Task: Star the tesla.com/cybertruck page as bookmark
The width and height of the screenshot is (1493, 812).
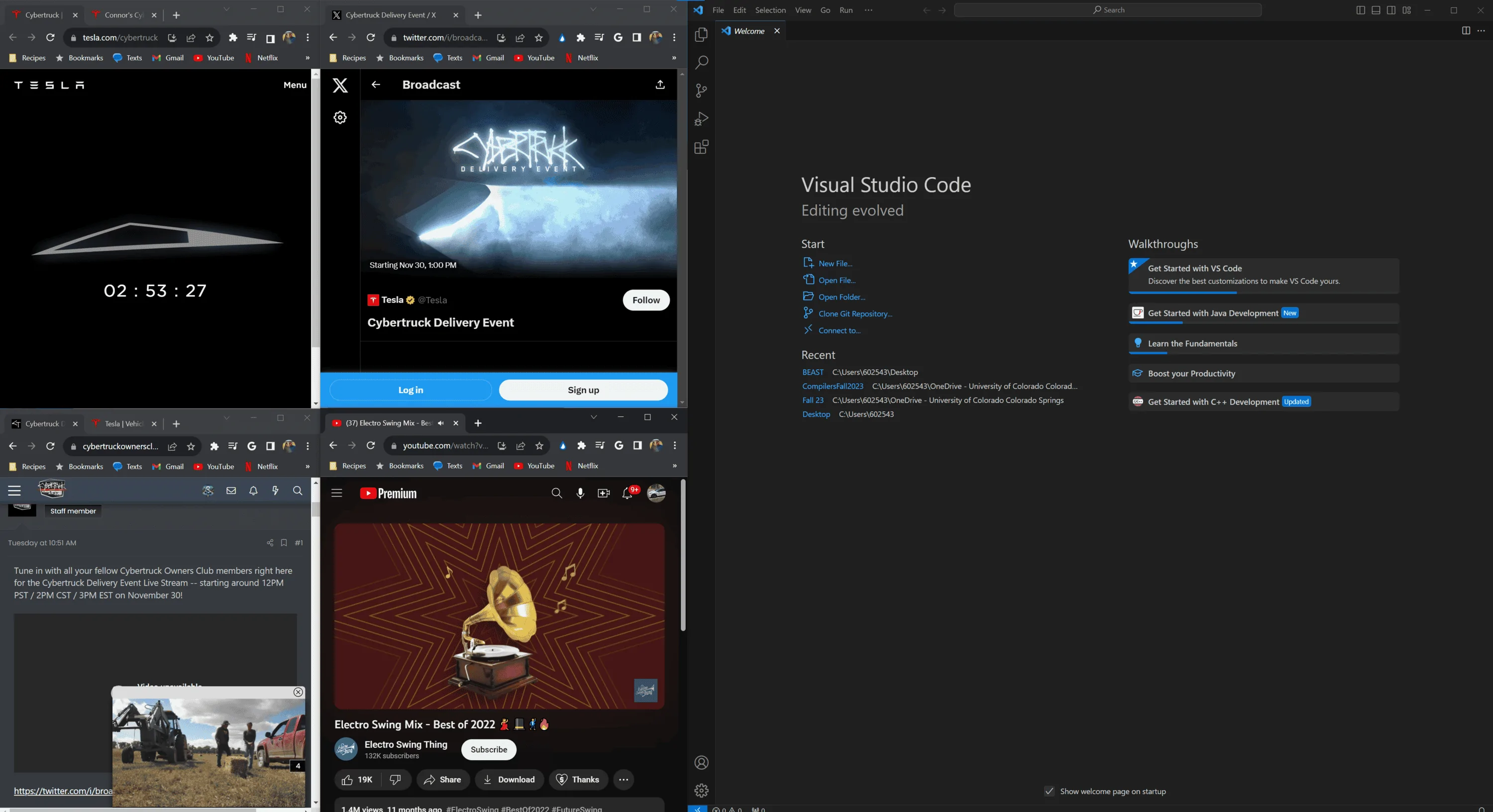Action: [210, 38]
